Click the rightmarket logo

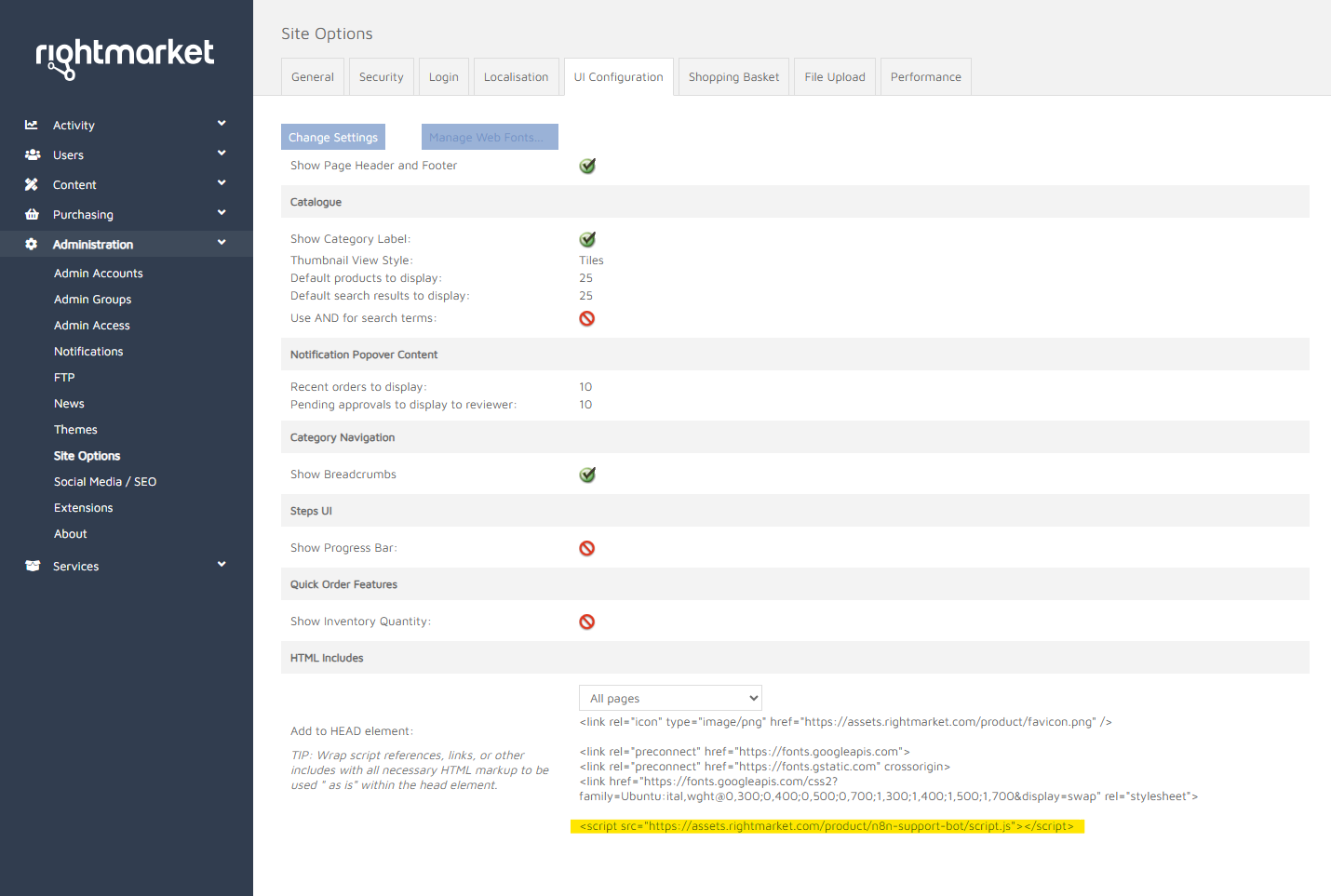tap(125, 57)
